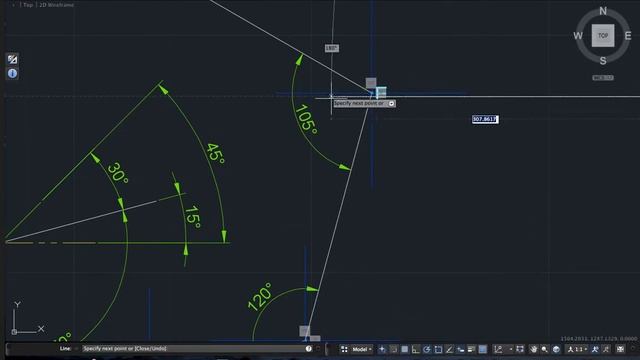Open the WCS dropdown below the ViewCube

tap(603, 78)
